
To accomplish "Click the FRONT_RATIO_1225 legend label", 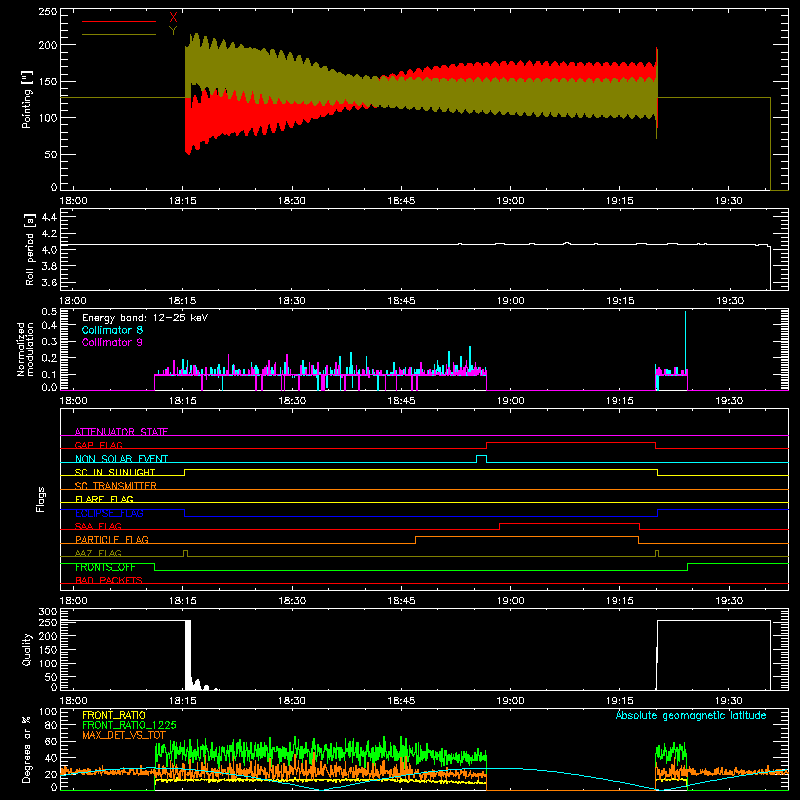I will tap(129, 725).
